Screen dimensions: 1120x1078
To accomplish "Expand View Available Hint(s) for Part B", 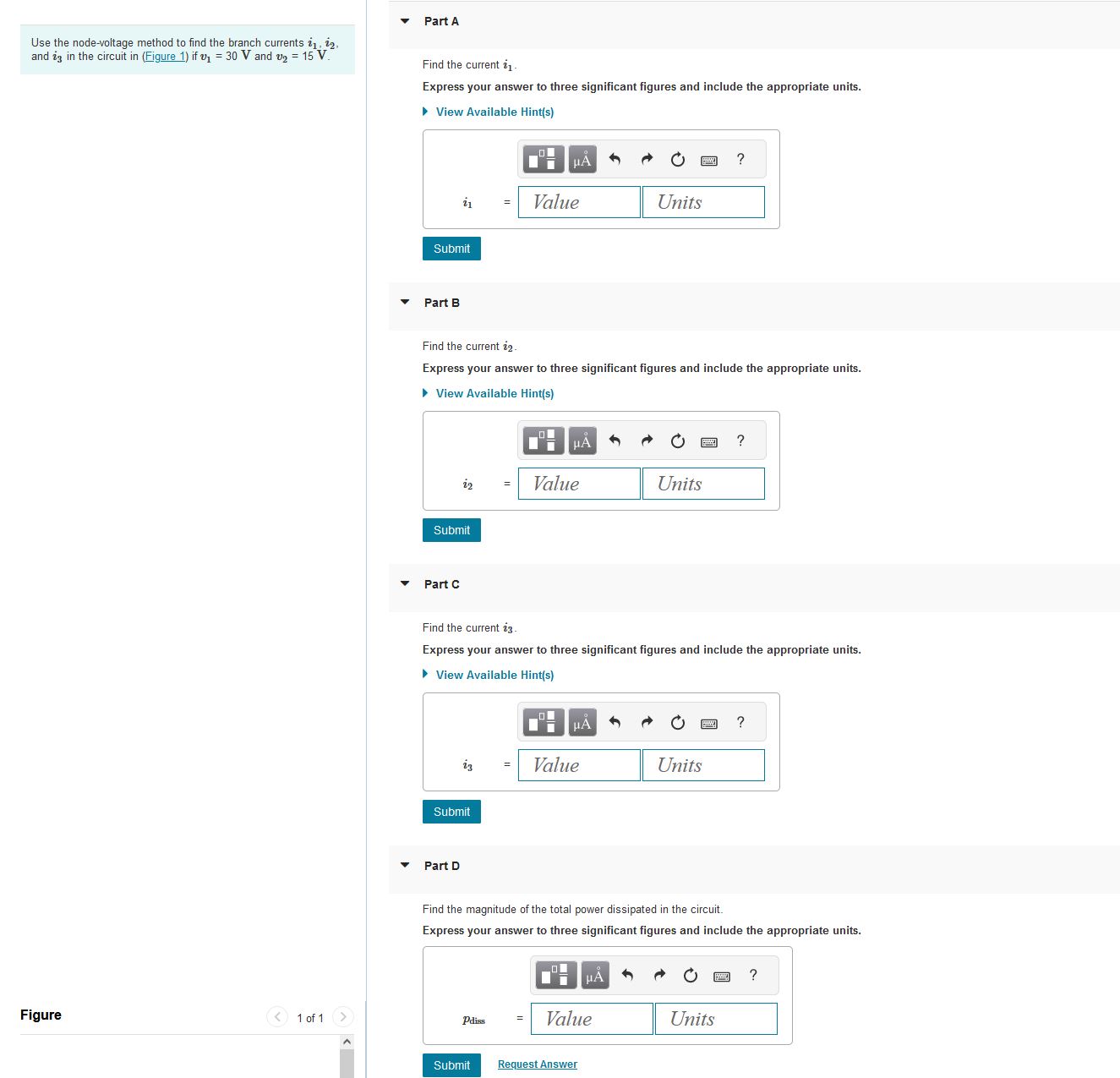I will click(x=494, y=393).
